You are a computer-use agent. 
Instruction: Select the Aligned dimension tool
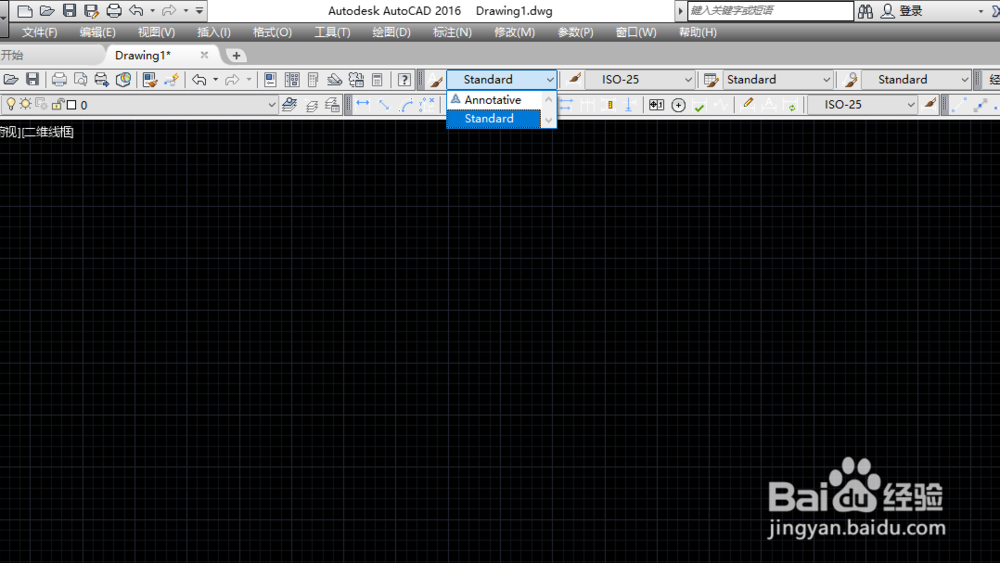coord(384,105)
